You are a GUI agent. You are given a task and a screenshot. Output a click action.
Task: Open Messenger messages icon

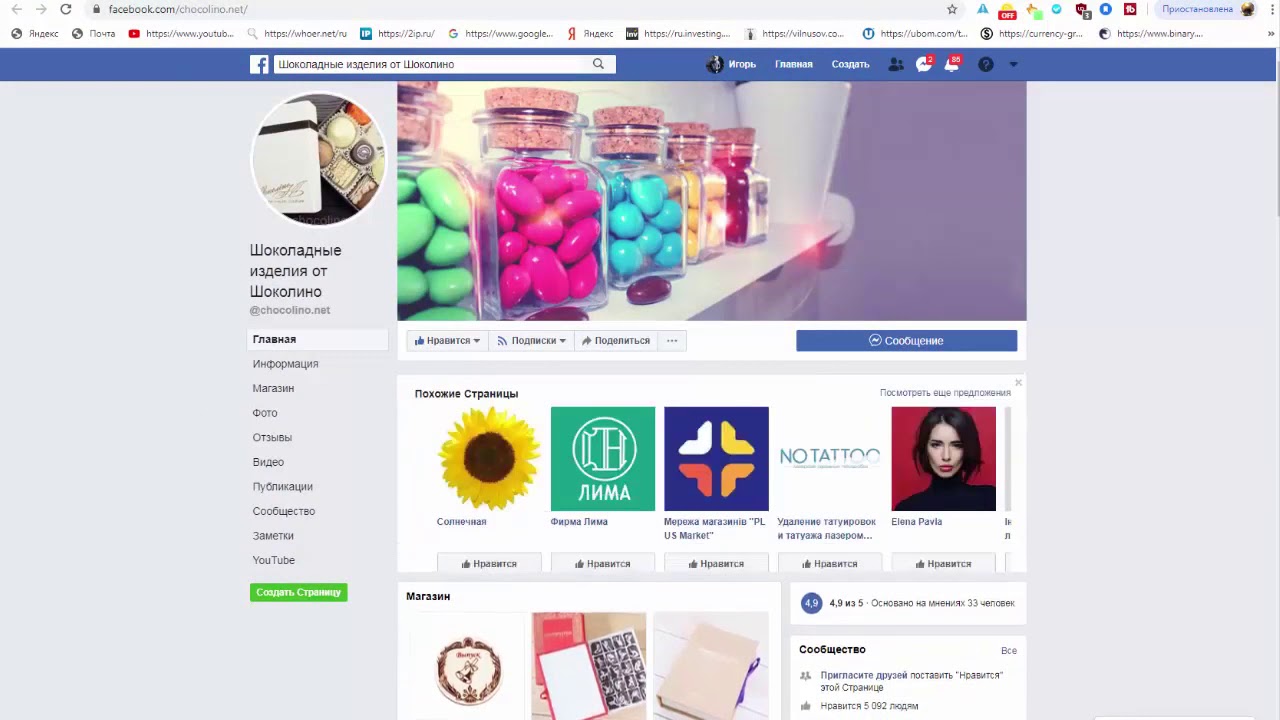pos(924,64)
